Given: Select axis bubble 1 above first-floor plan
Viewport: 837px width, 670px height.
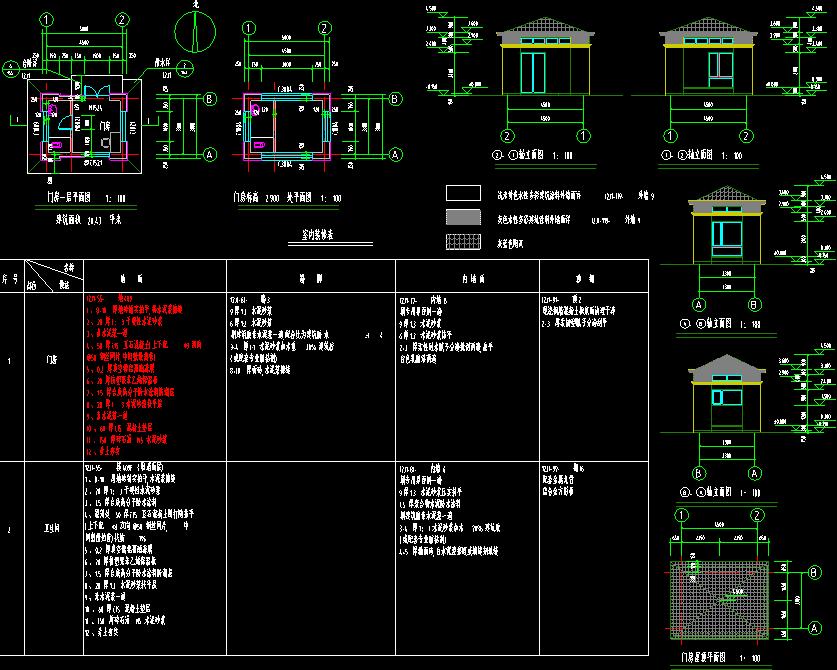Looking at the screenshot, I should point(44,20).
